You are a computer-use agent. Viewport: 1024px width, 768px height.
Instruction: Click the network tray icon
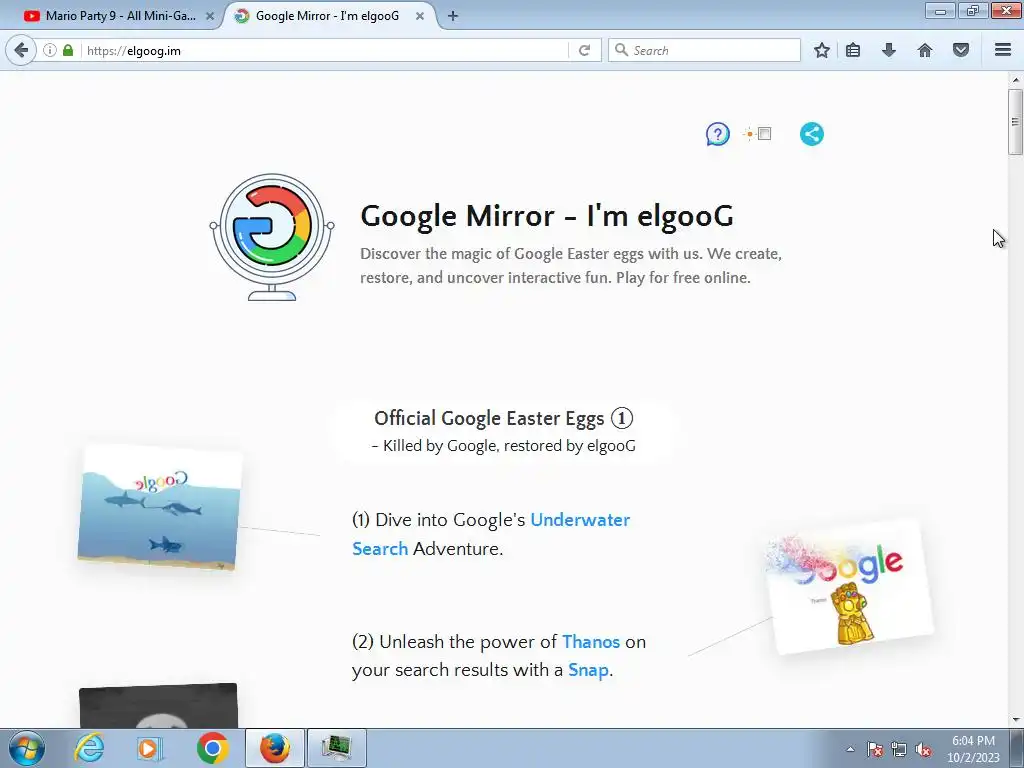click(899, 749)
